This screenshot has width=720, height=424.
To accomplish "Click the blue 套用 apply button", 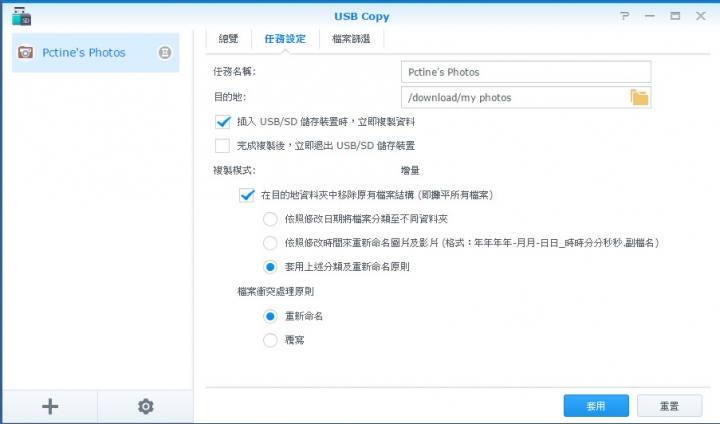I will [596, 406].
